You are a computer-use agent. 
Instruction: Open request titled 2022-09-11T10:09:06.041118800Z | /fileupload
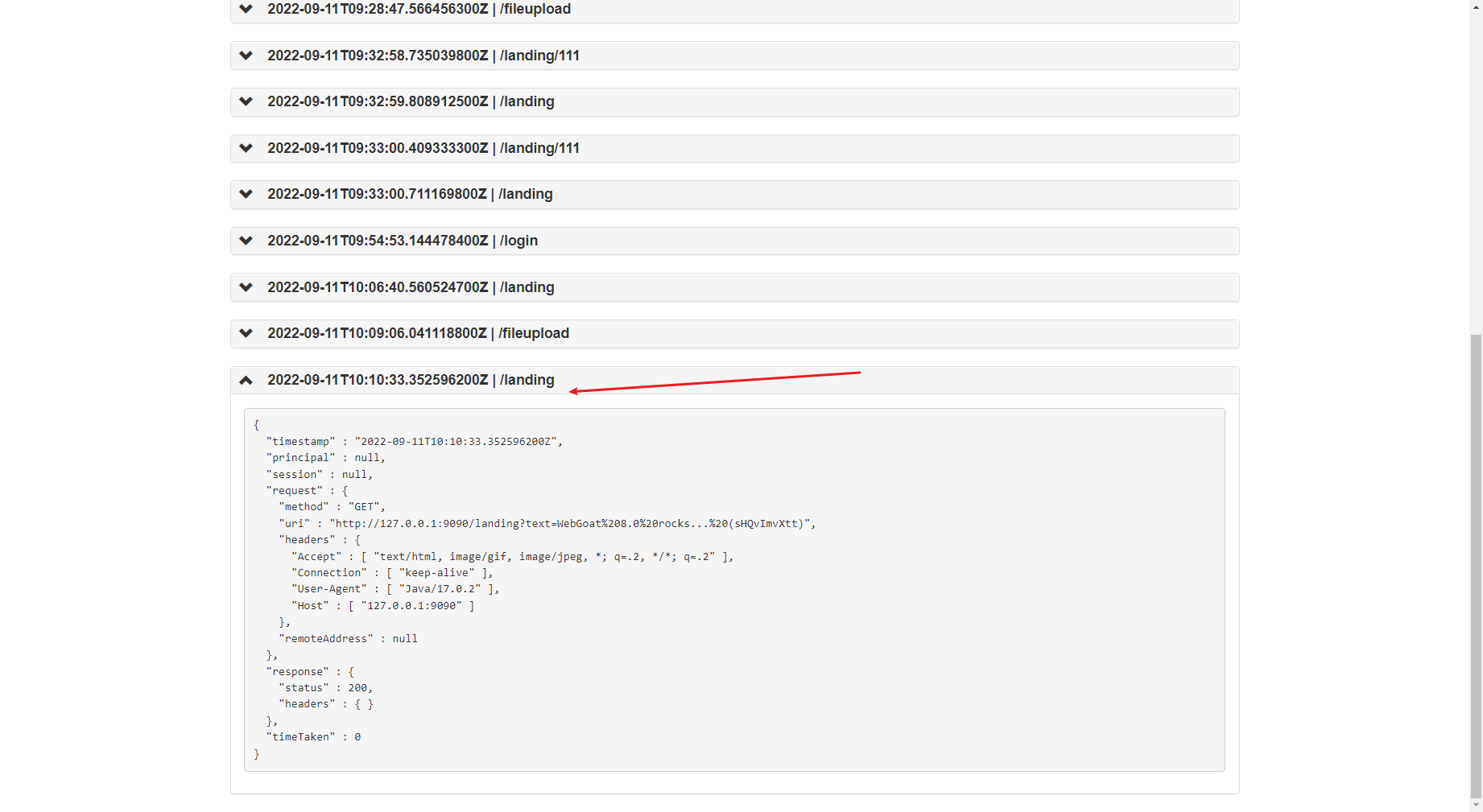coord(418,333)
